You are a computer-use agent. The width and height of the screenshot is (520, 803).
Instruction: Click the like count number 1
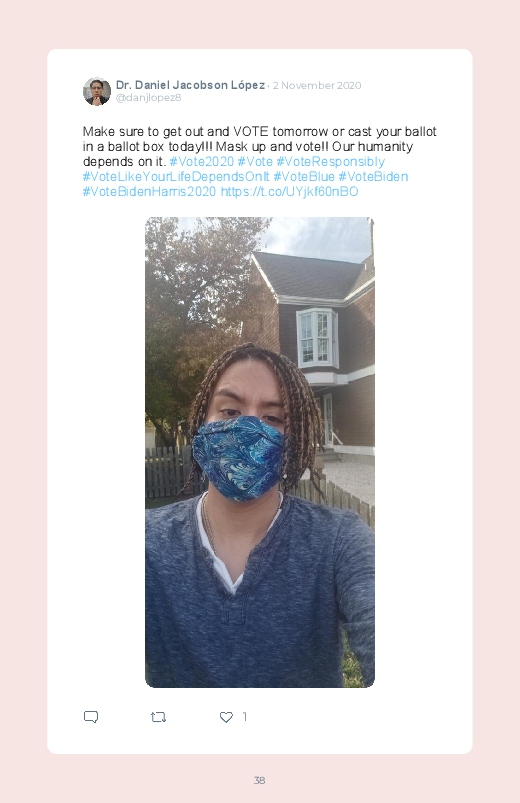[245, 717]
